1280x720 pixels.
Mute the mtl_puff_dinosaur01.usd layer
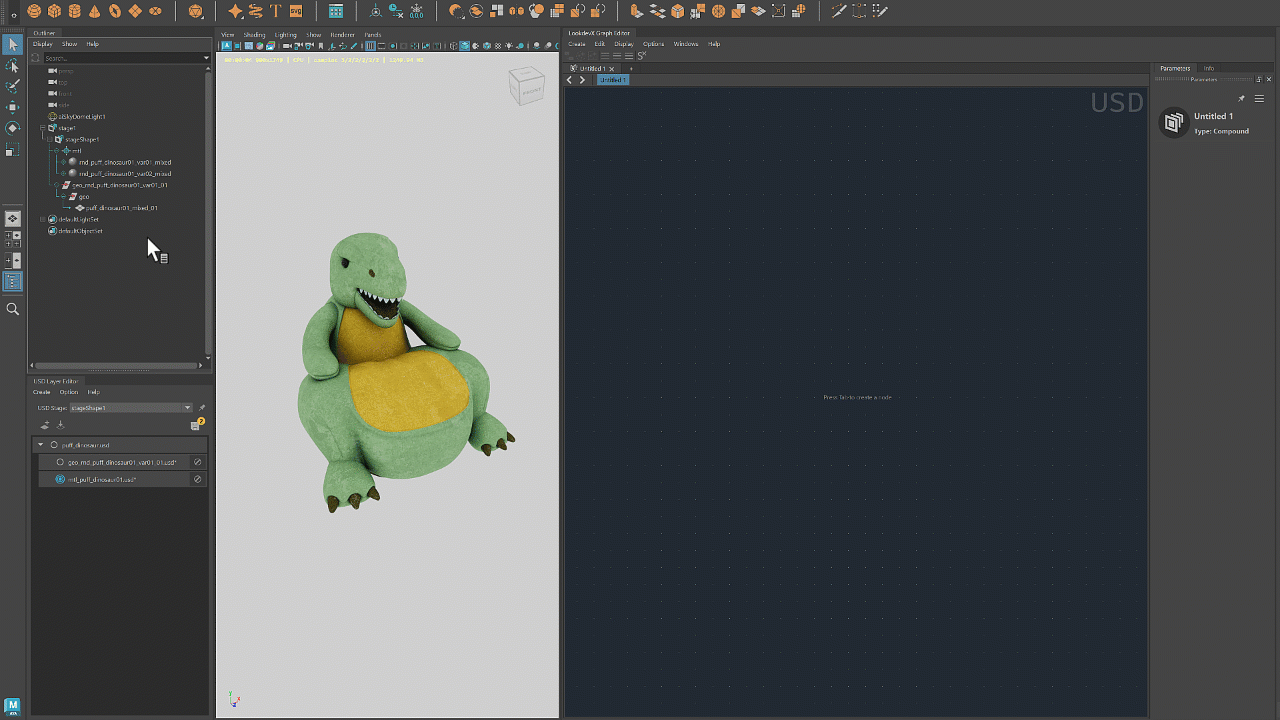click(197, 479)
